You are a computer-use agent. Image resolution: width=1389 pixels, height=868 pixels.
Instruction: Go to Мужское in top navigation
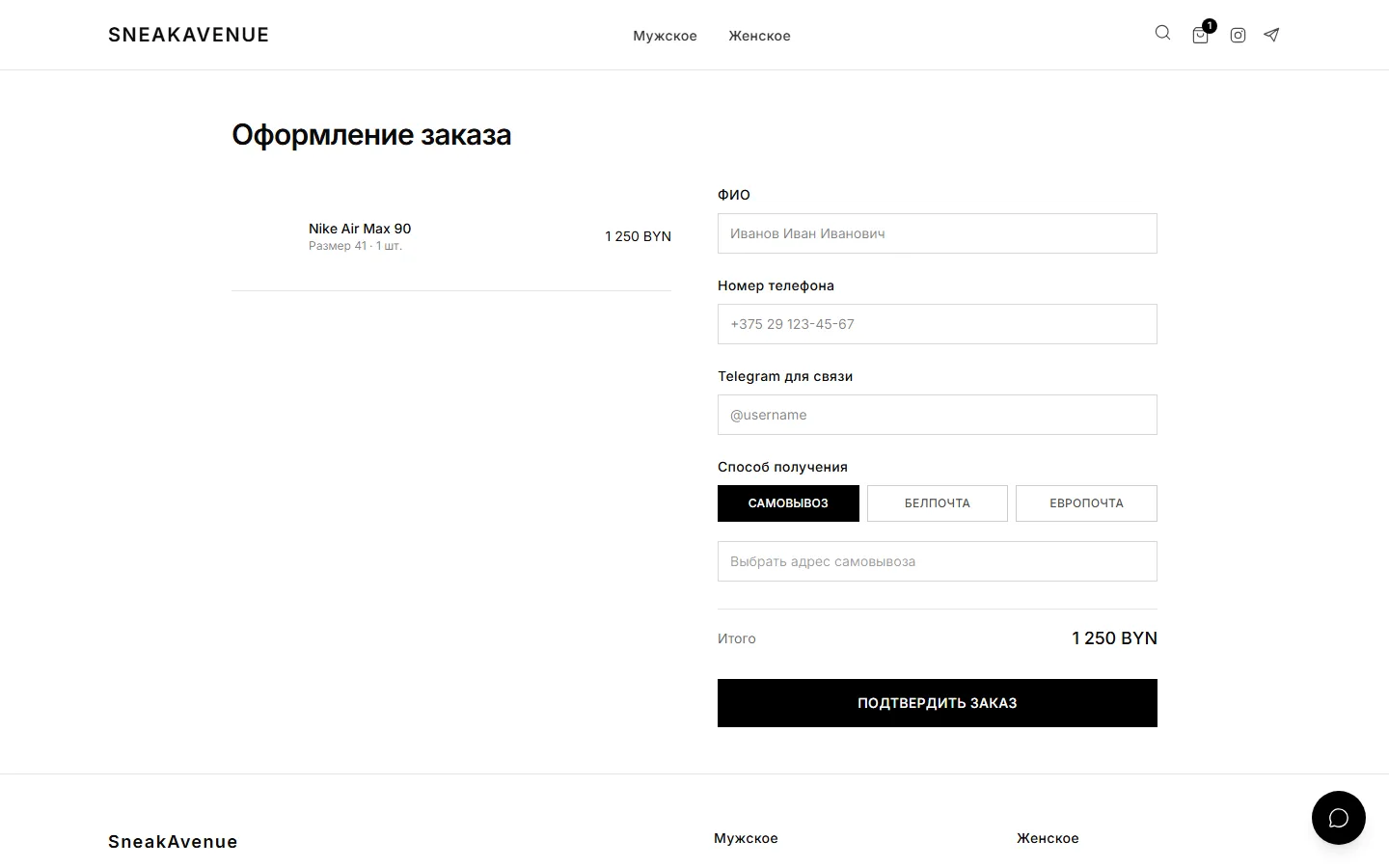[x=665, y=36]
